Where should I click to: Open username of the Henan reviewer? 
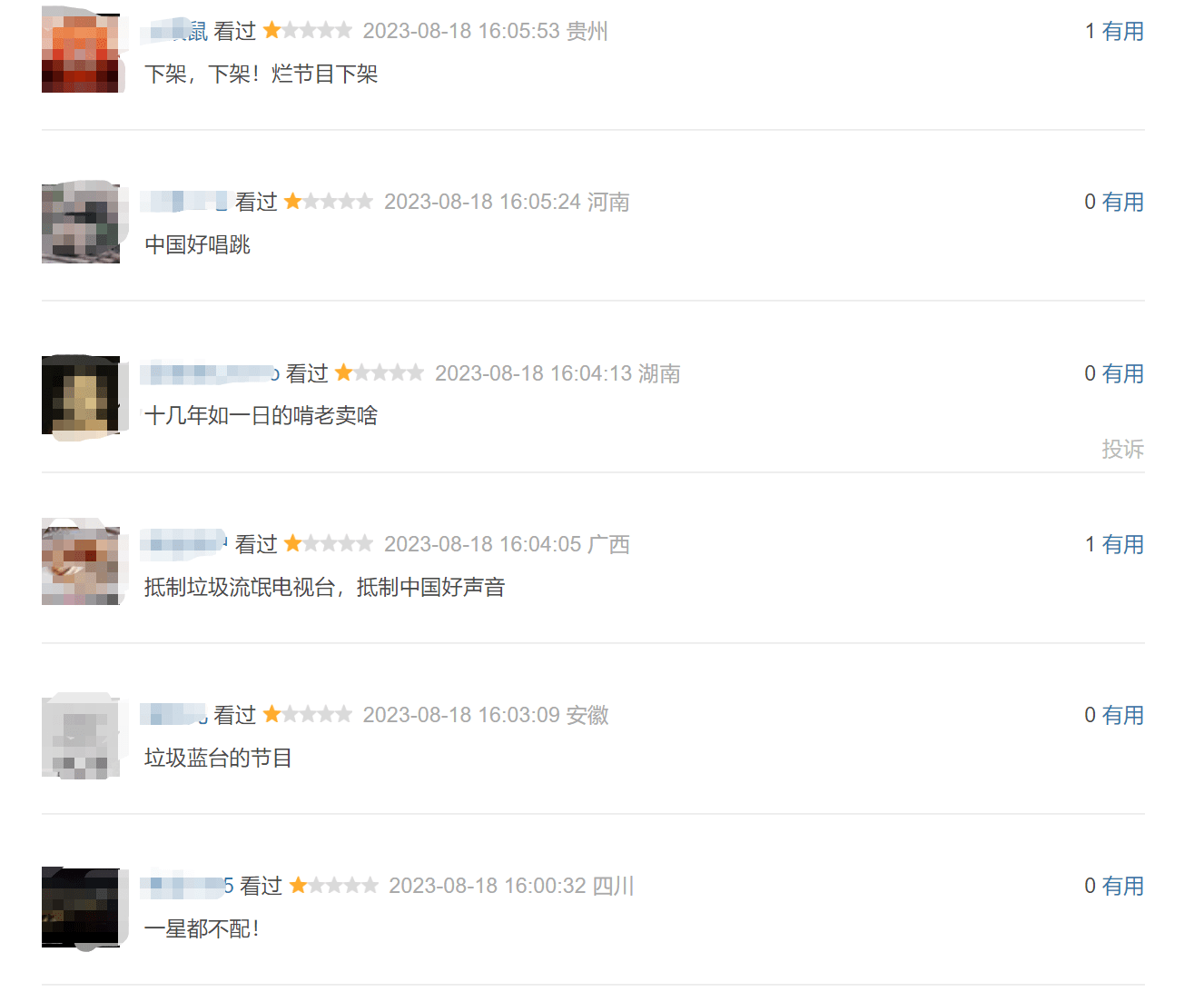(x=186, y=202)
